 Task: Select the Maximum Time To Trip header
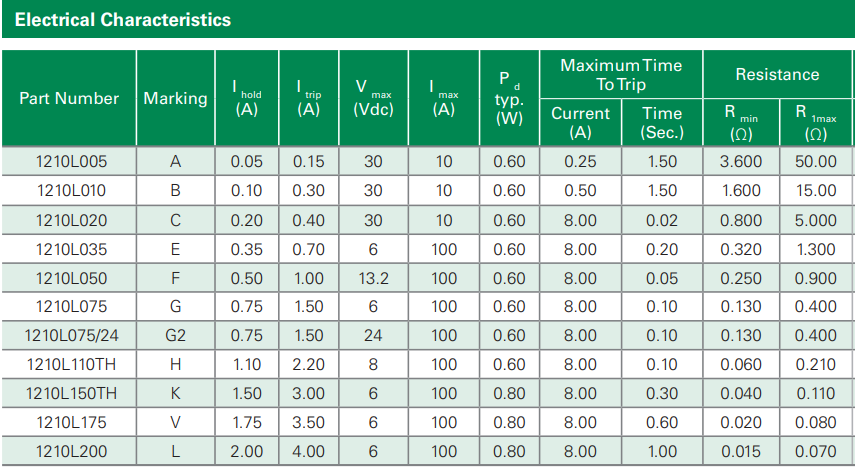coord(620,75)
